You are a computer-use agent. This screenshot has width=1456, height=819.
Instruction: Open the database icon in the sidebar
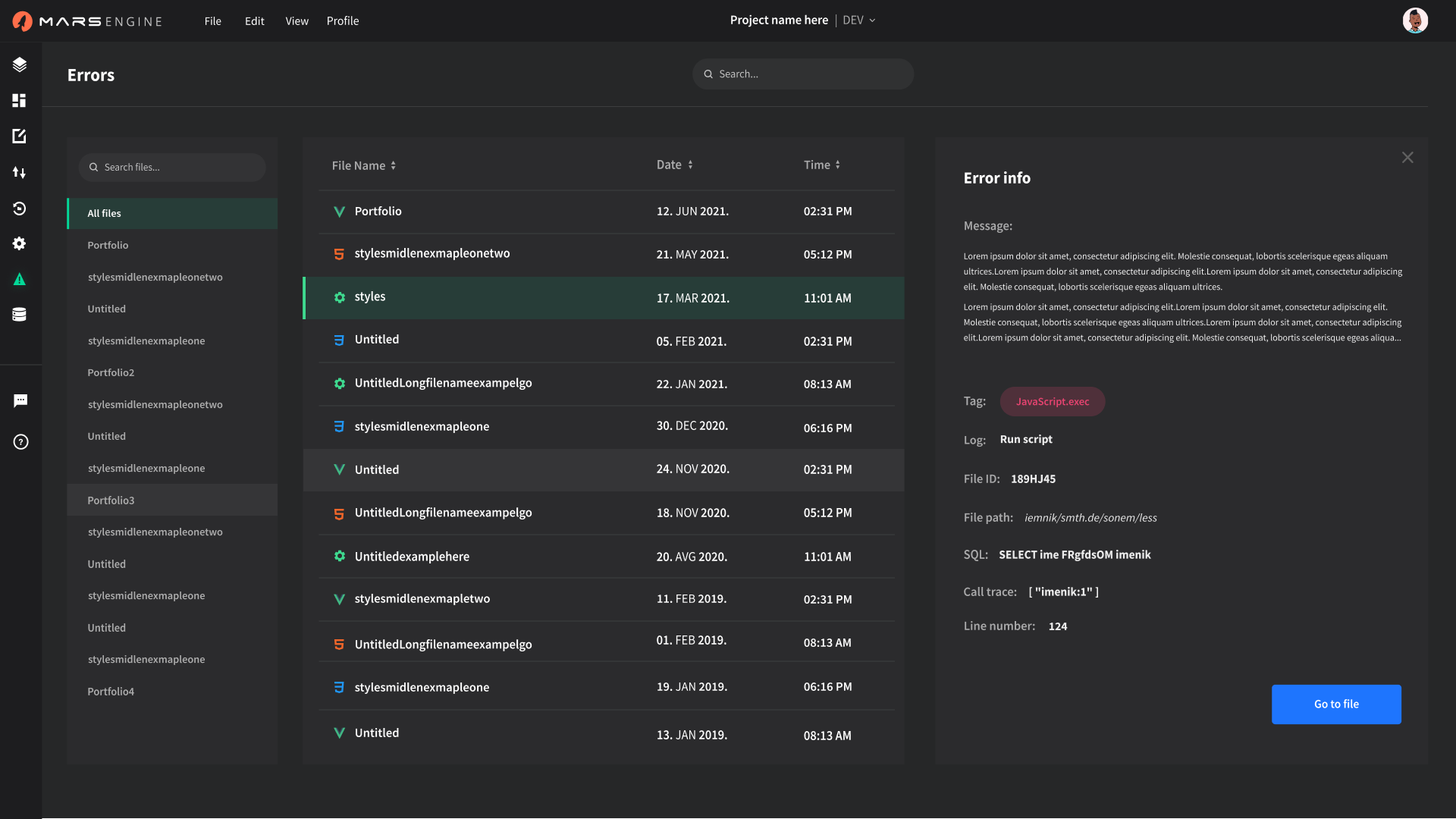pos(20,315)
